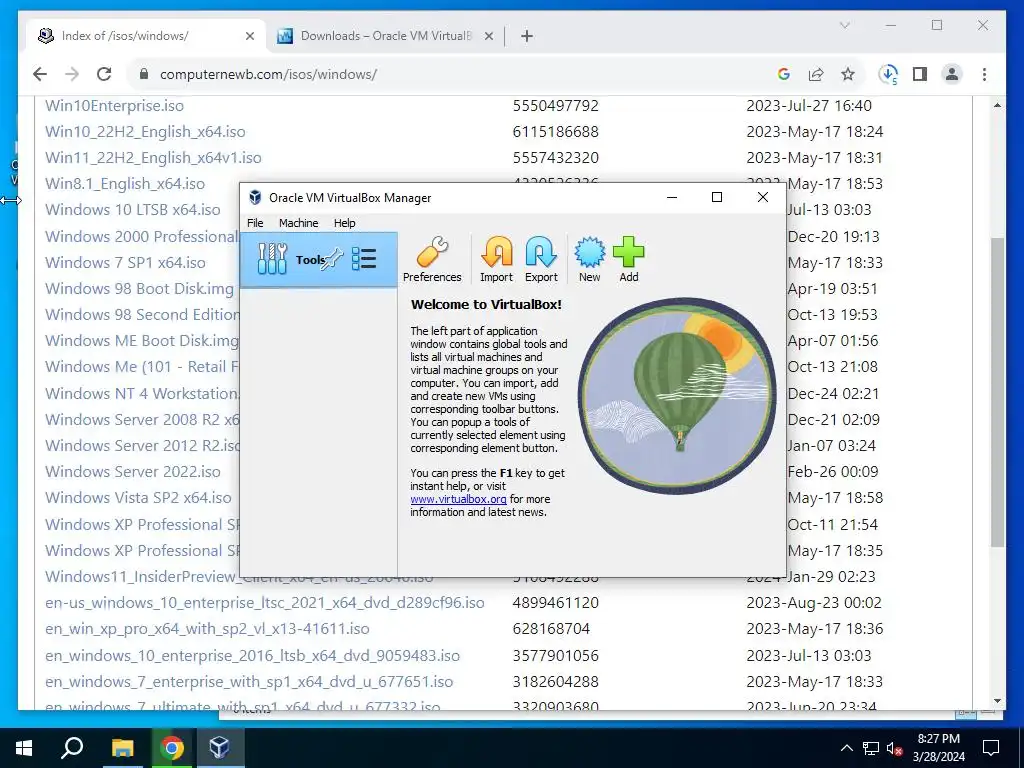This screenshot has width=1024, height=768.
Task: Expand Chrome tab search chevron
Action: 844,25
